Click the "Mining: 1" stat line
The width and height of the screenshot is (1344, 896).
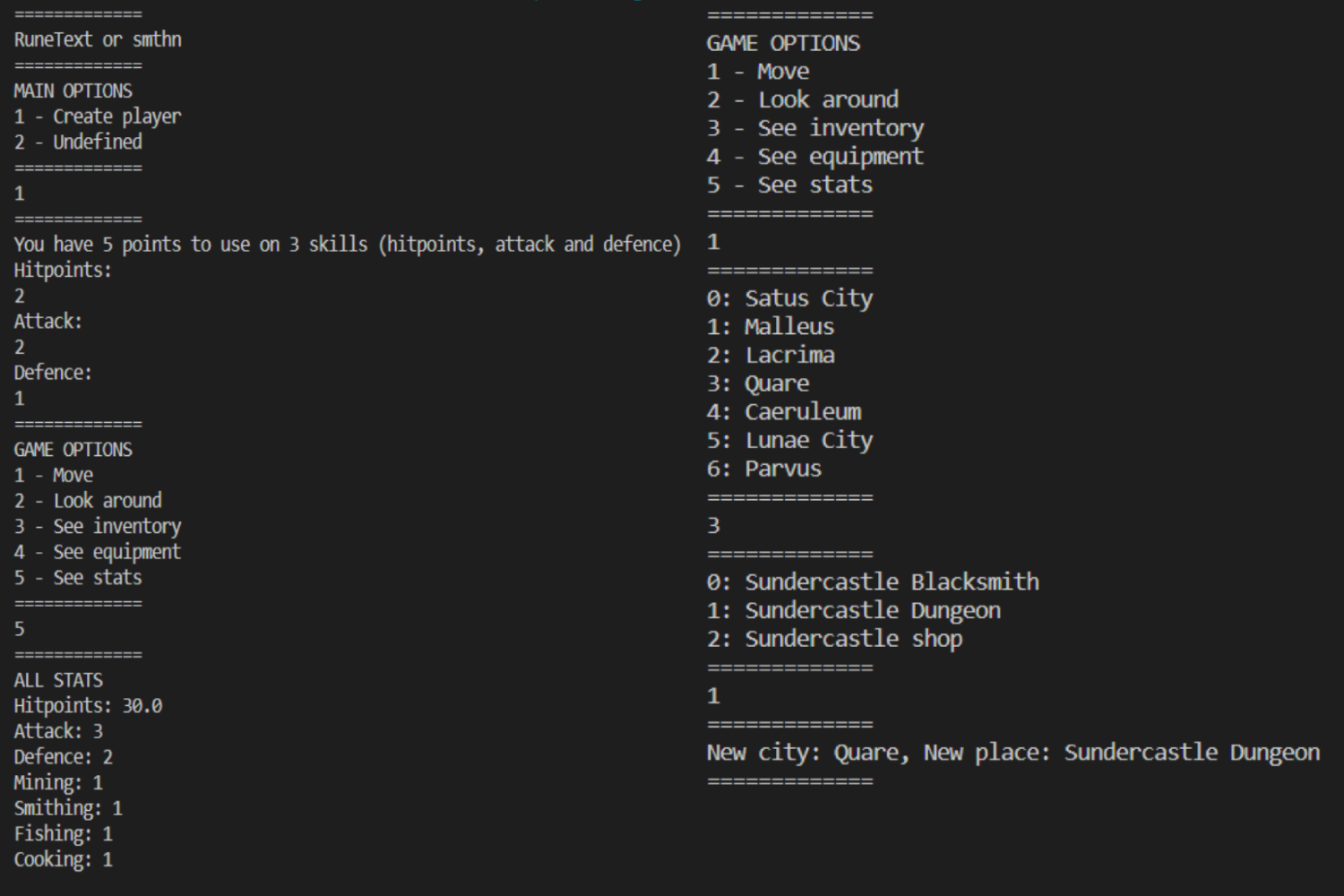[58, 782]
